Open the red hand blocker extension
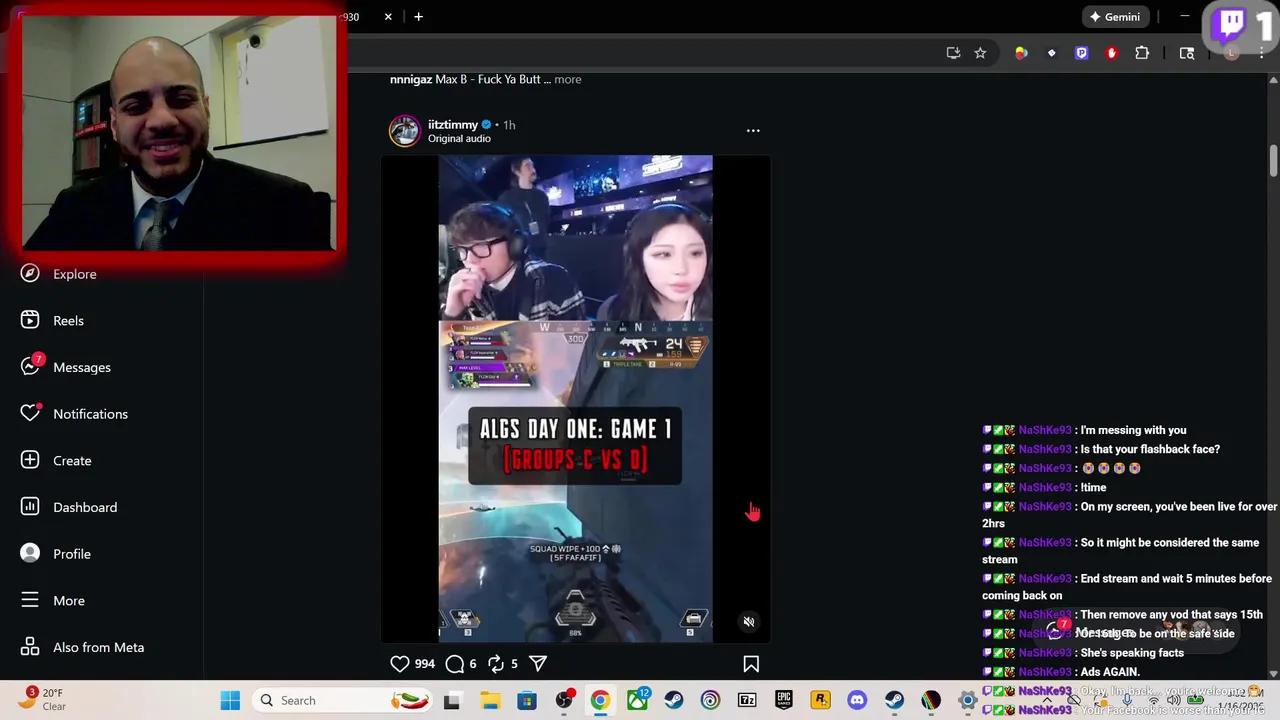The height and width of the screenshot is (720, 1280). (x=1111, y=53)
